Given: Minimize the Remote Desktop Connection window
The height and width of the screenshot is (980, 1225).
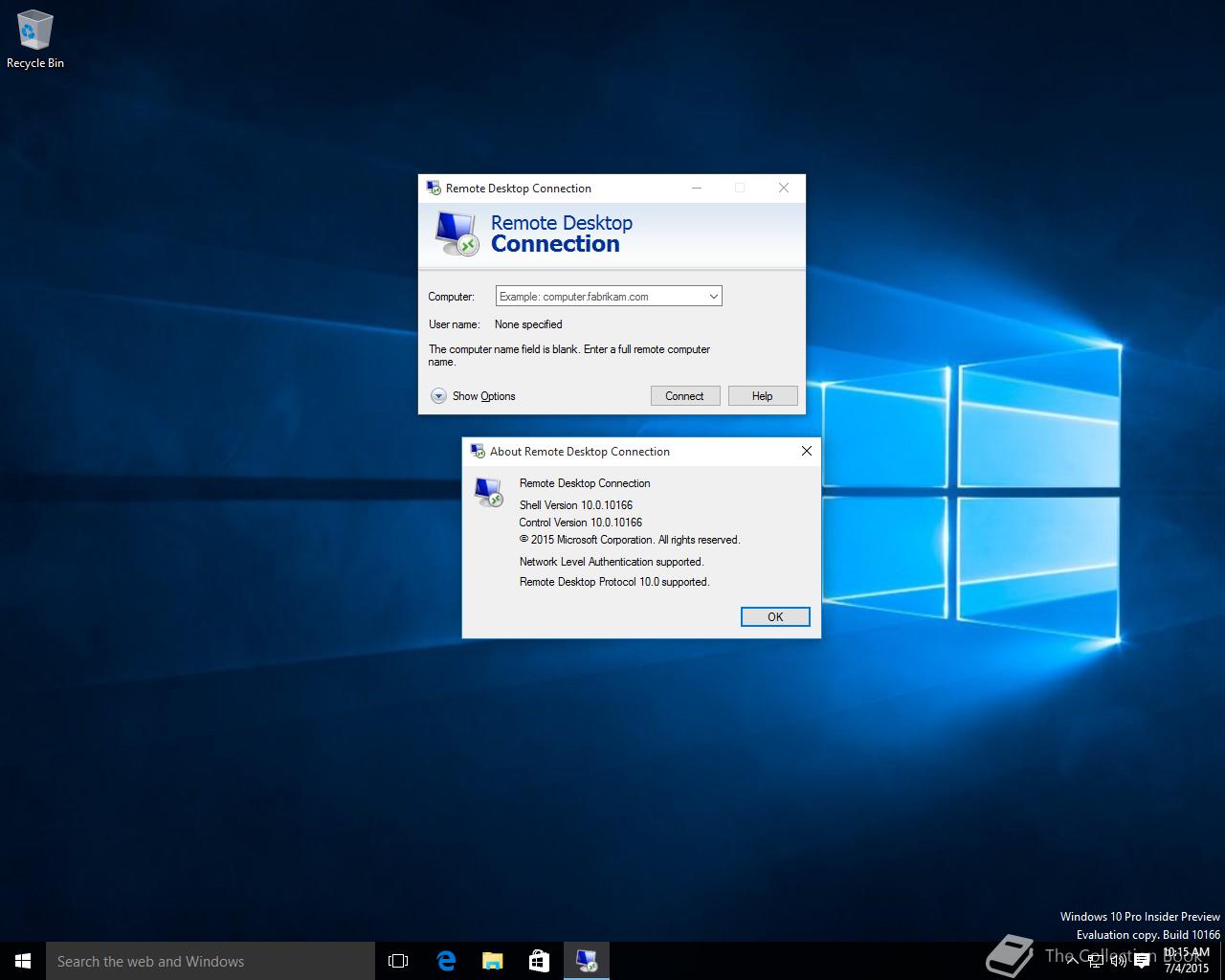Looking at the screenshot, I should click(x=697, y=188).
